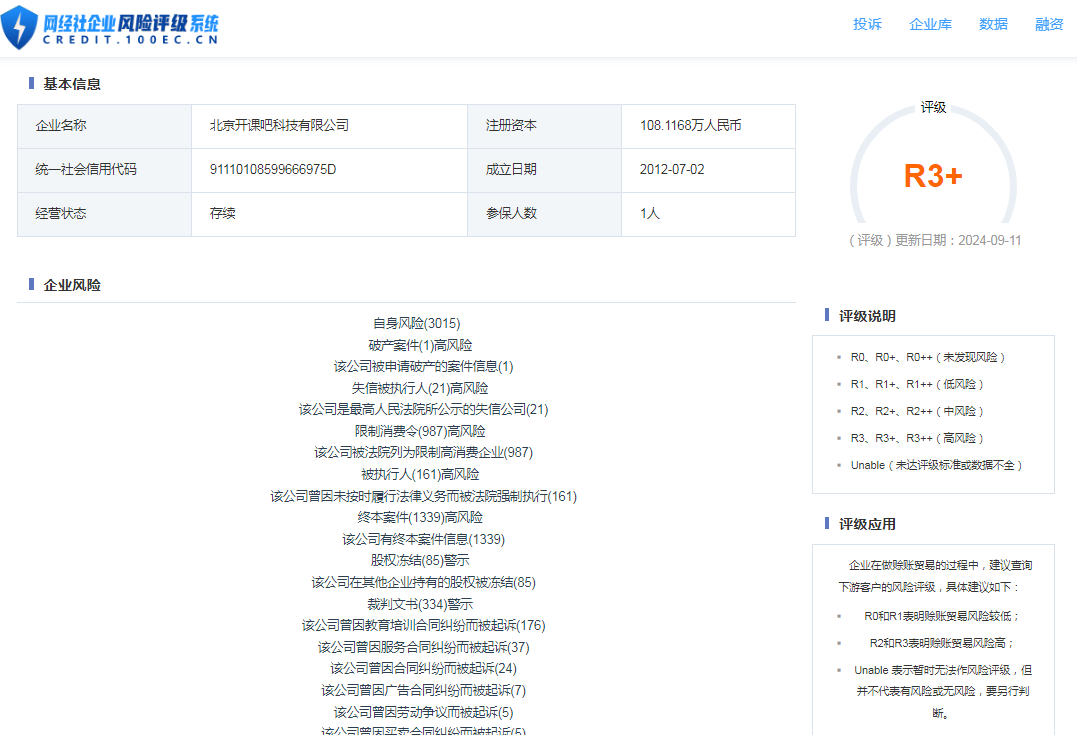Viewport: 1077px width, 735px height.
Task: Click the shield logo icon
Action: (19, 27)
